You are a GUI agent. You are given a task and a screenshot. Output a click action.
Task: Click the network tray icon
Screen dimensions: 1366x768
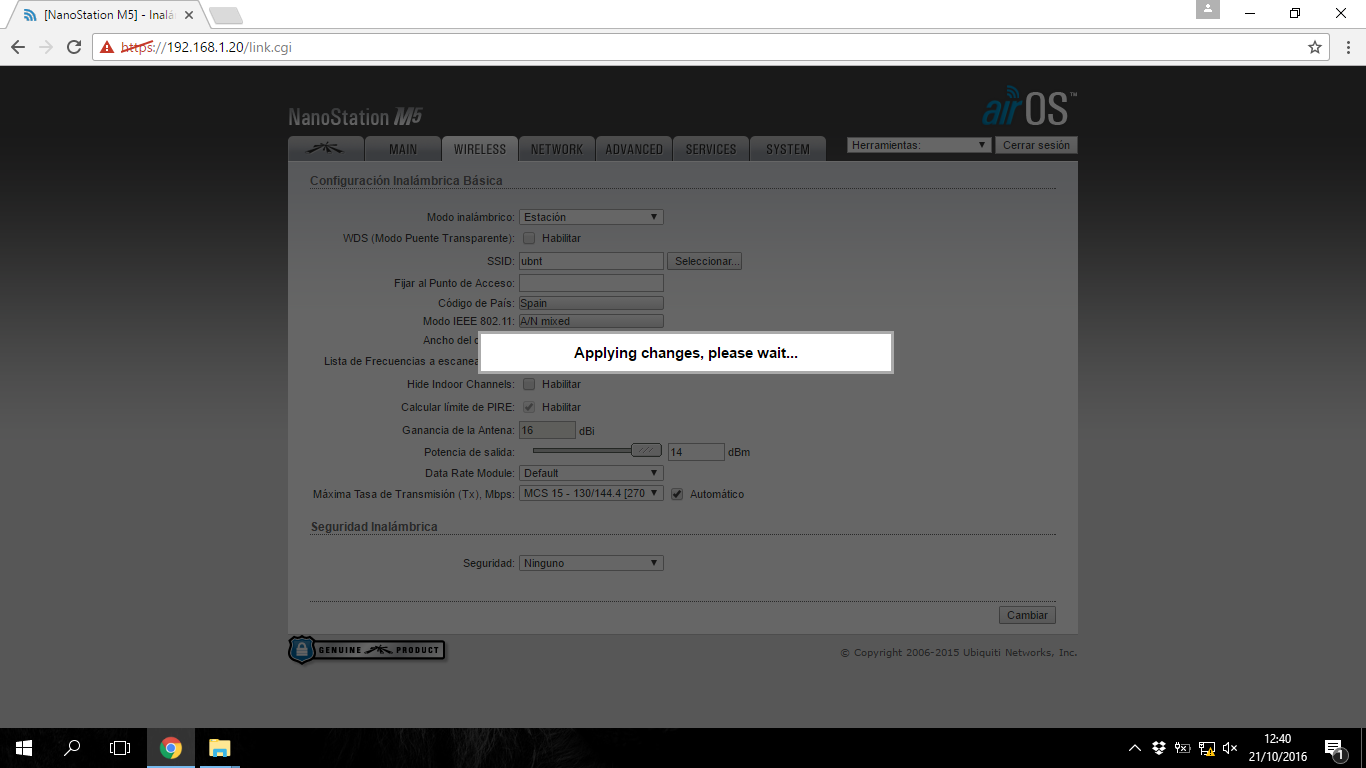pos(1207,748)
